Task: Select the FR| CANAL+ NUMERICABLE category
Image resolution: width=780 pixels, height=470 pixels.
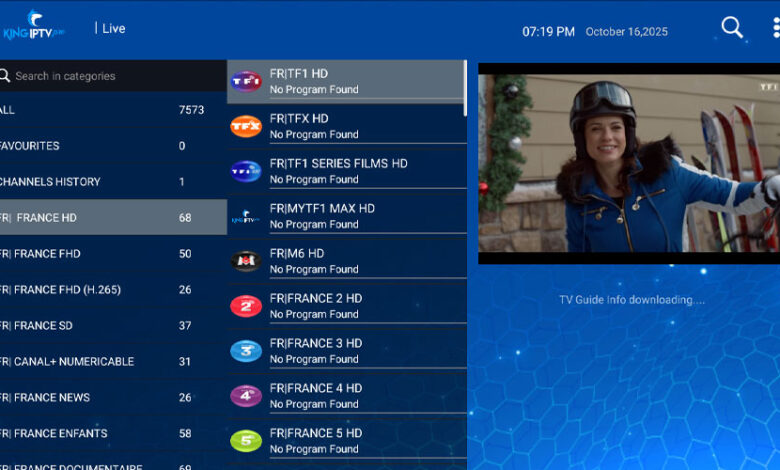Action: click(x=100, y=362)
